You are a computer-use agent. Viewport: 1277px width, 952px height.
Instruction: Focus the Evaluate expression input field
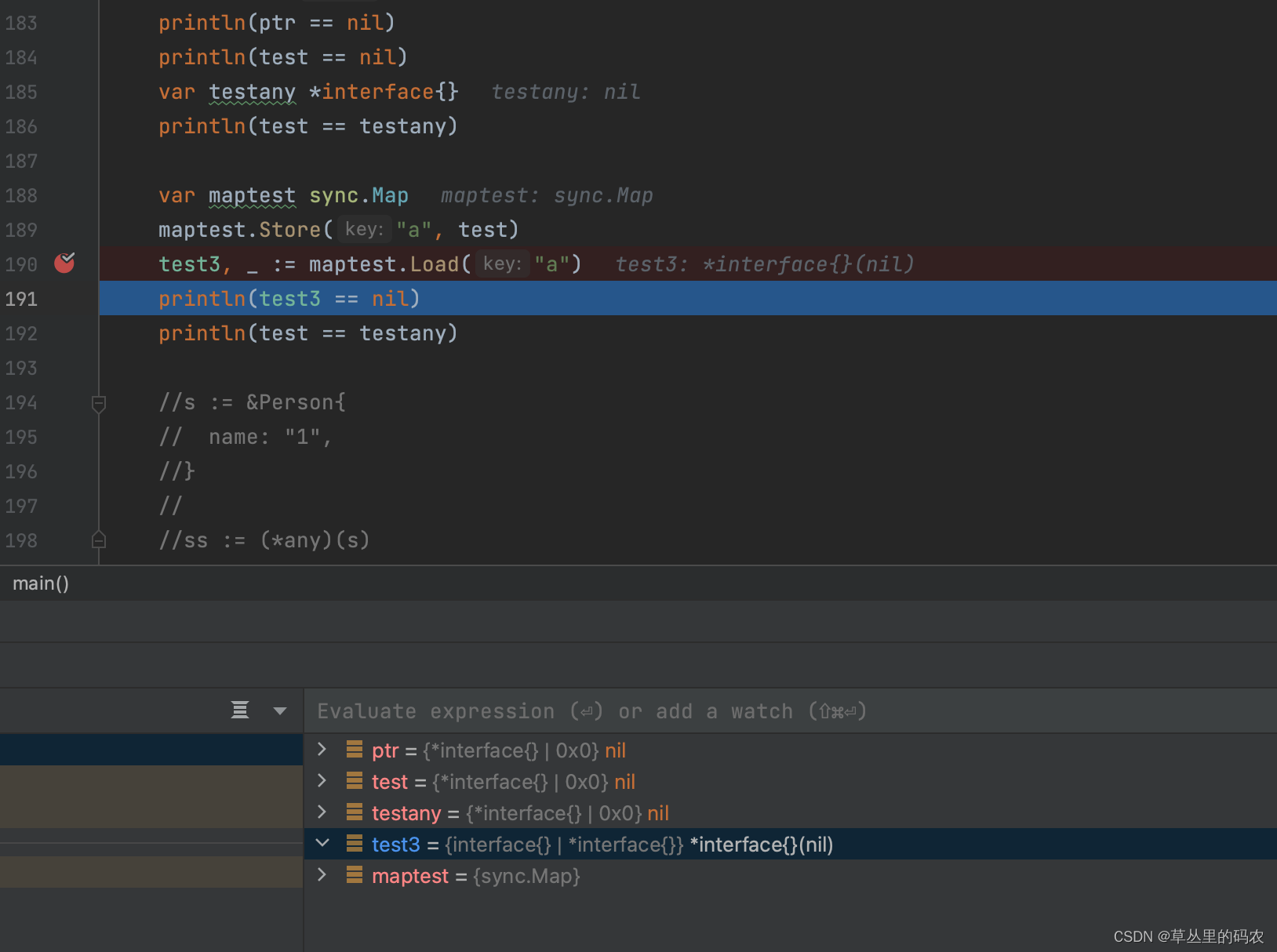(x=791, y=711)
